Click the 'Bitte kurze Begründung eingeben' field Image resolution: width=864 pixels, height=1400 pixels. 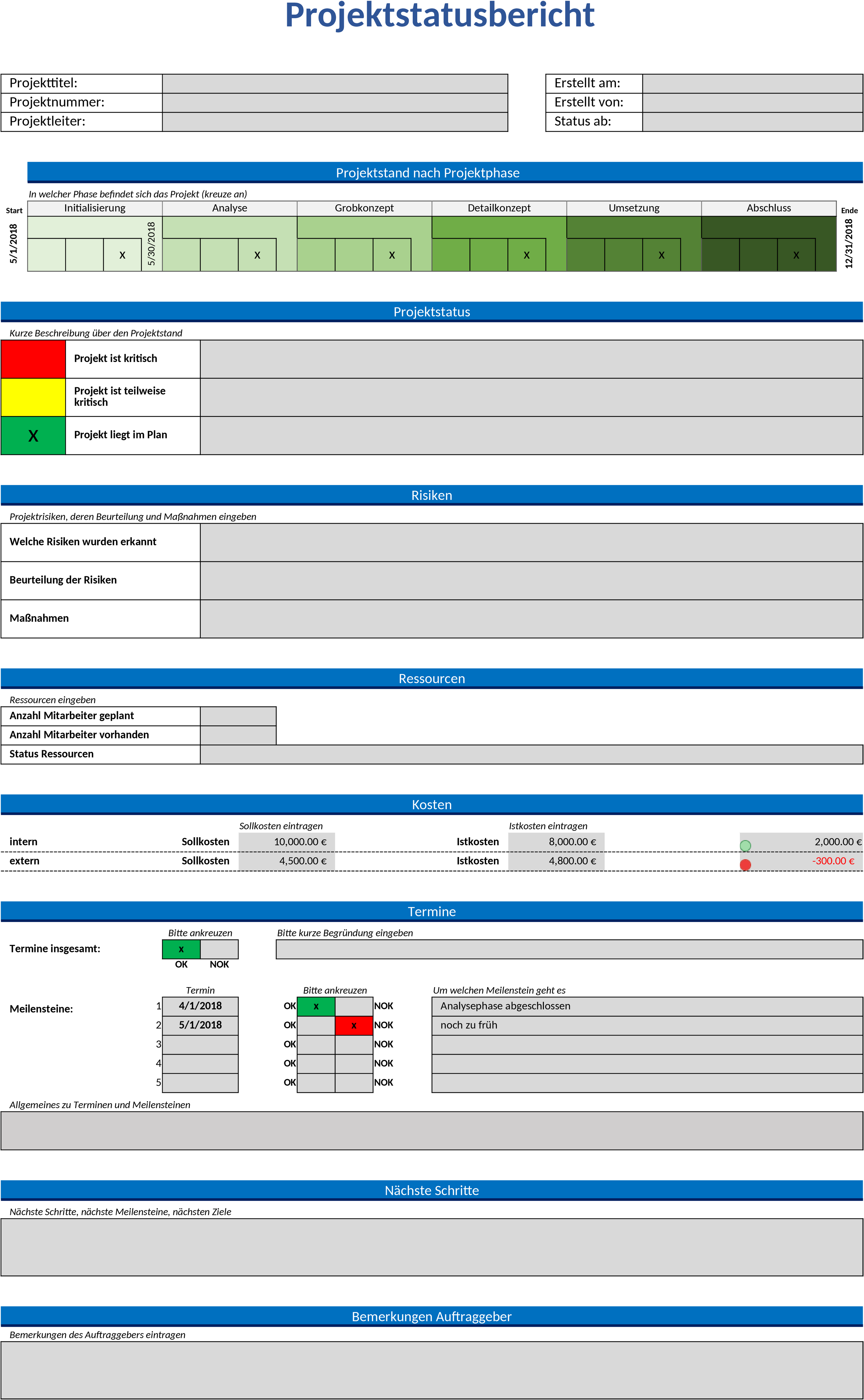[x=569, y=950]
